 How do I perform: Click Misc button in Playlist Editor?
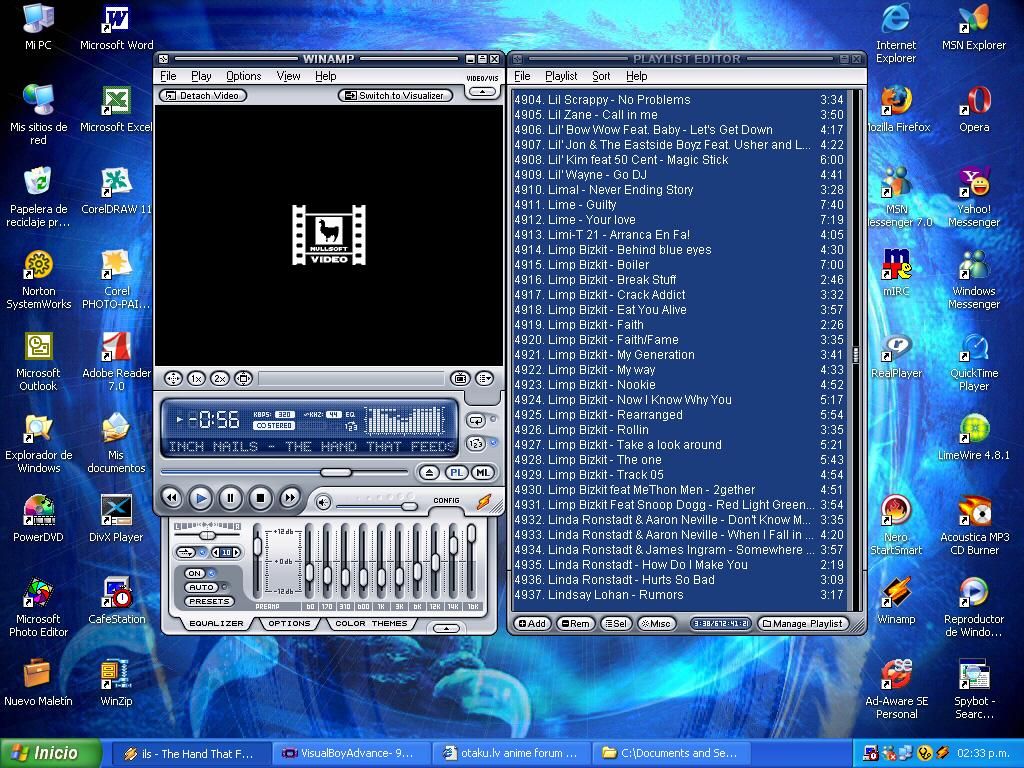656,624
